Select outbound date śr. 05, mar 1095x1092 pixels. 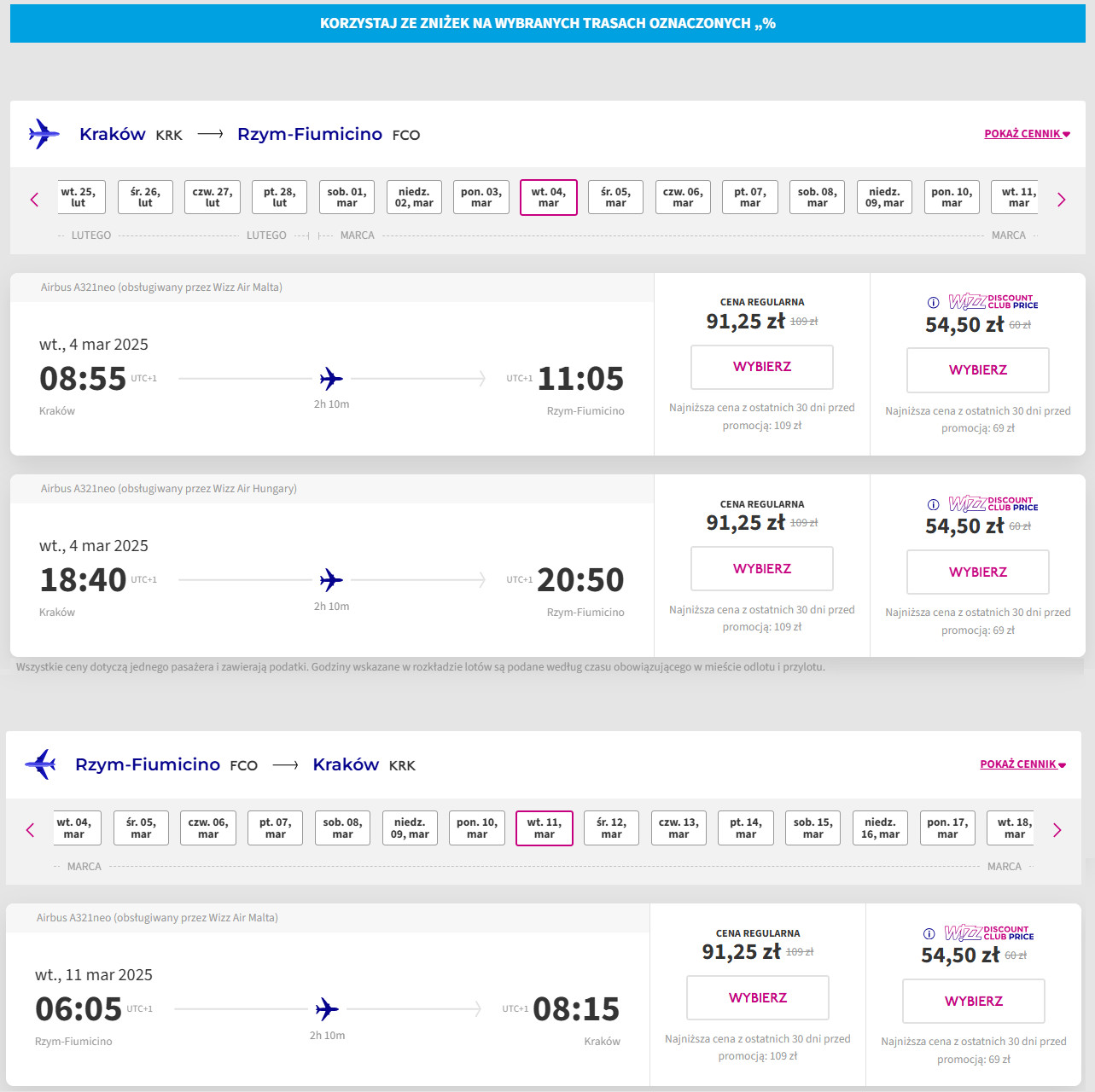615,197
